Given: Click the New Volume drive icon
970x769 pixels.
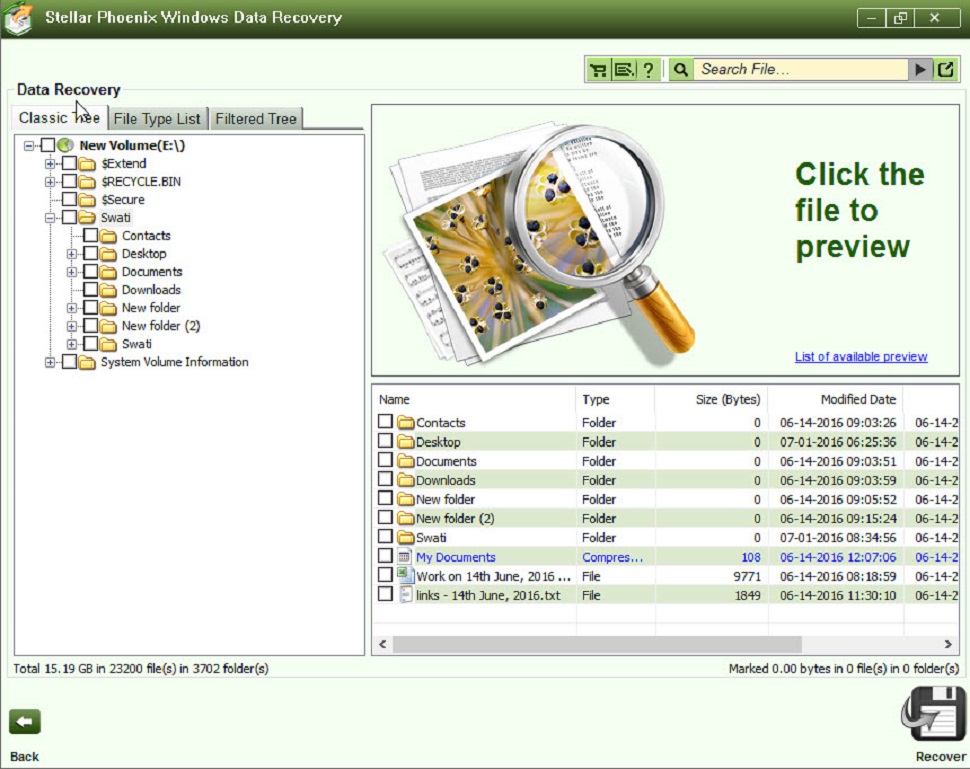Looking at the screenshot, I should 66,145.
